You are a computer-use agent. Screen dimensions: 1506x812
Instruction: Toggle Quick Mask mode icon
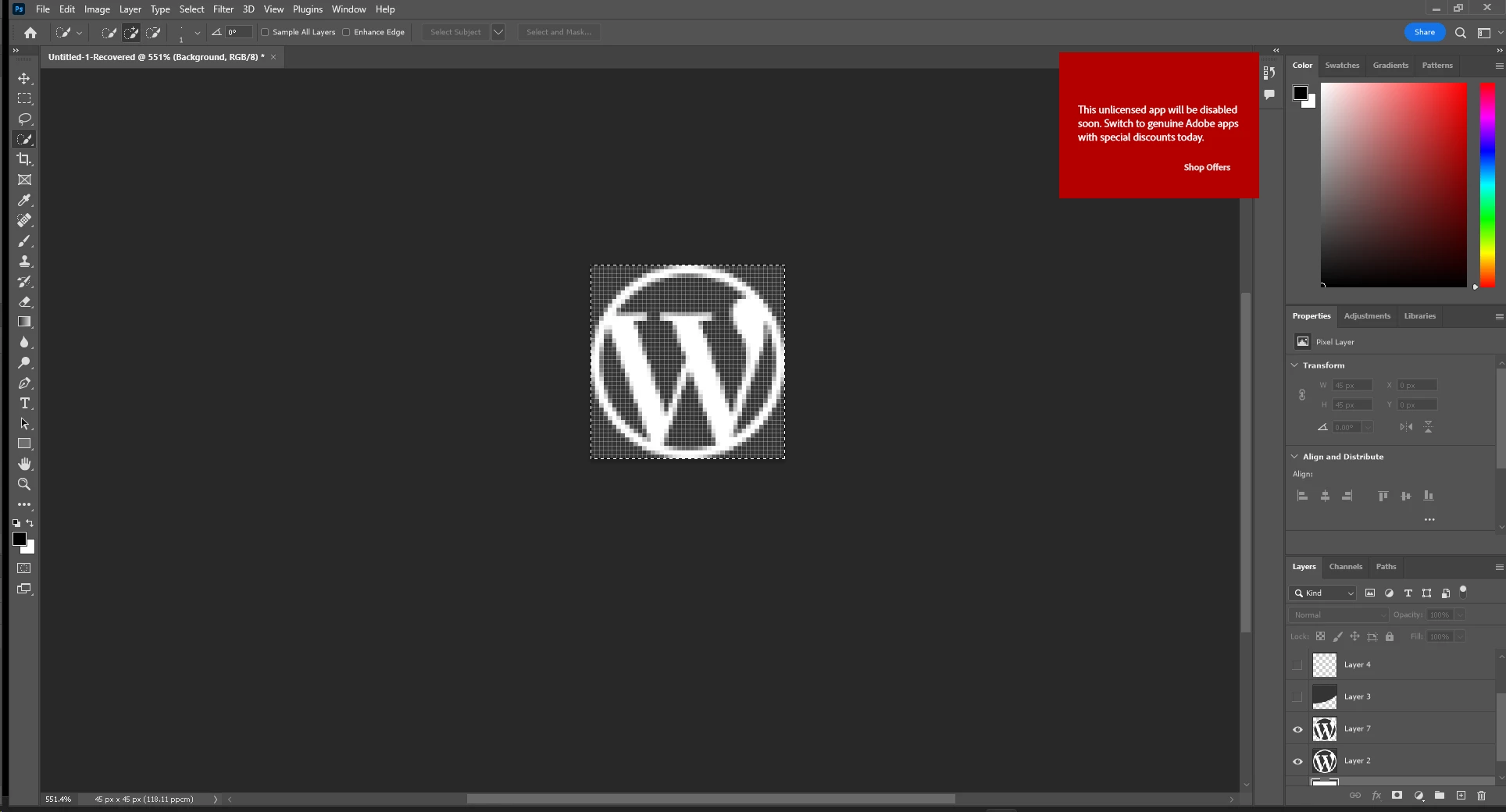point(24,568)
